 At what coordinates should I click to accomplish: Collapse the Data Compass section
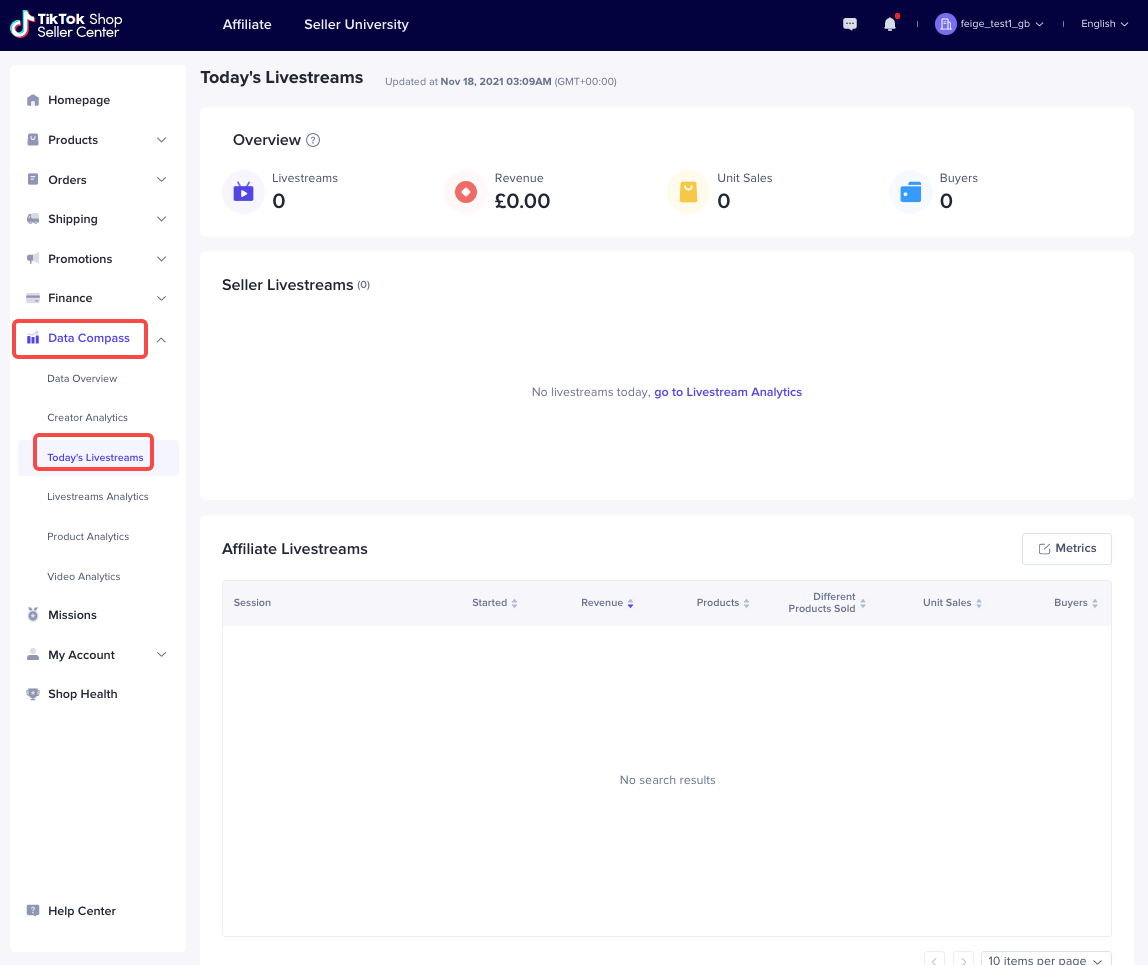(161, 339)
